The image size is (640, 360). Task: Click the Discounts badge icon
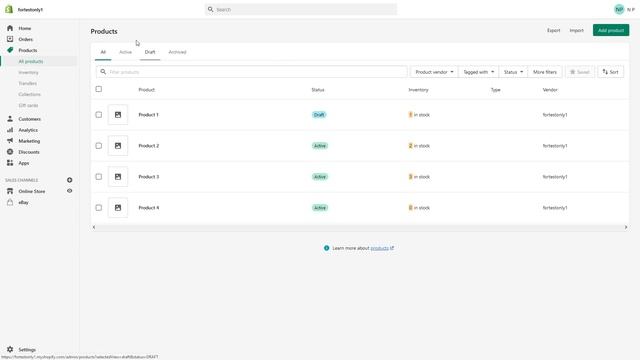pos(10,152)
